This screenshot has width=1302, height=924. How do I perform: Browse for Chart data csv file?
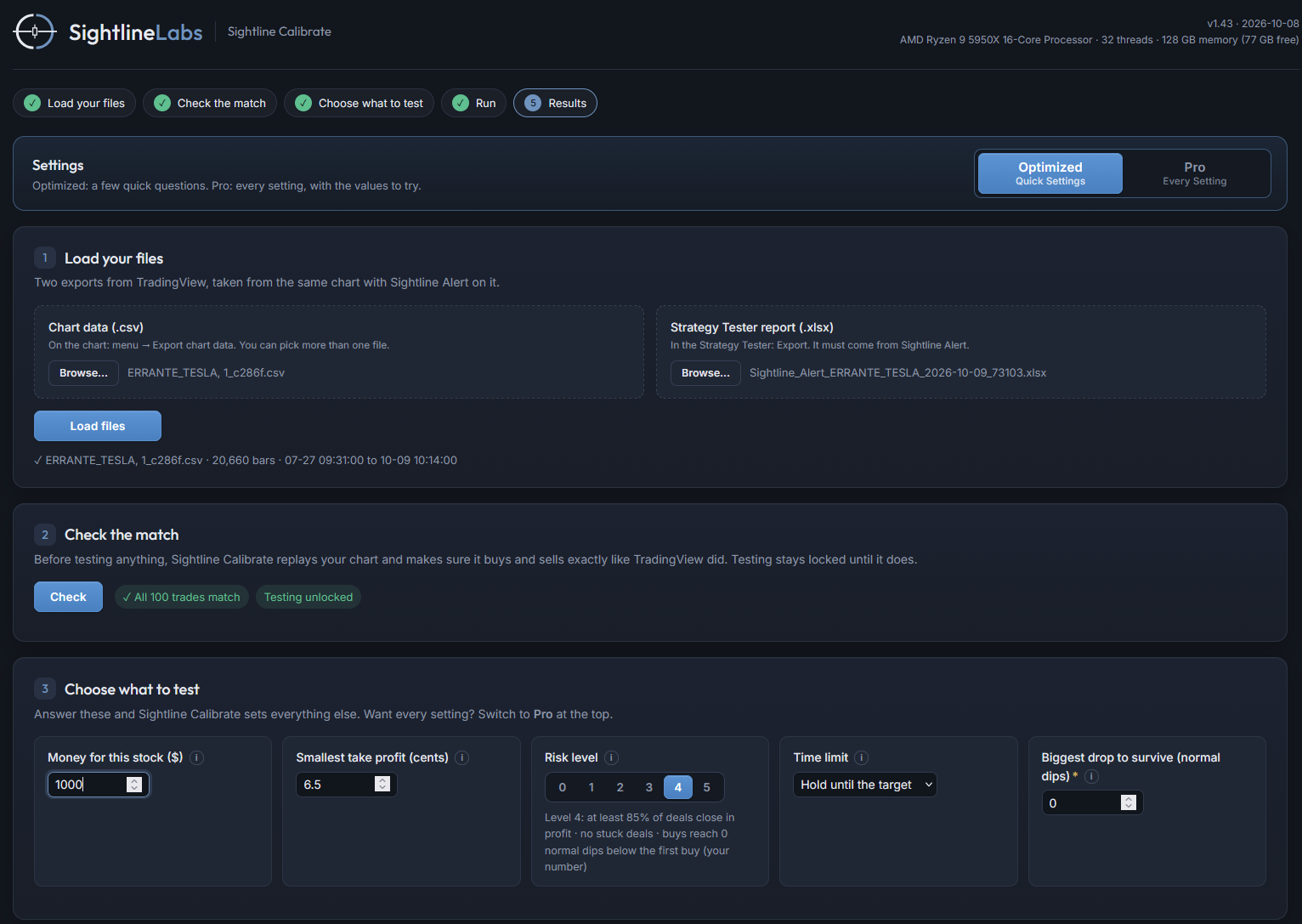(x=83, y=373)
